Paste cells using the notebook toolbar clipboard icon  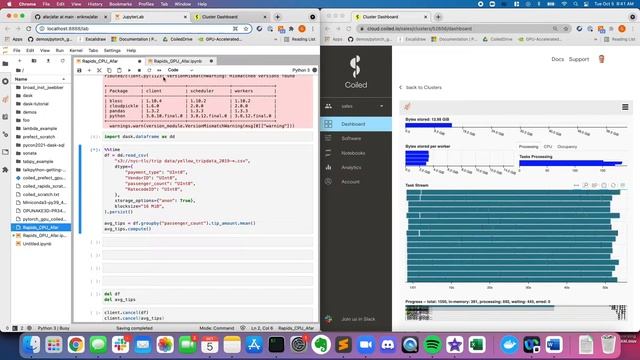click(x=119, y=70)
